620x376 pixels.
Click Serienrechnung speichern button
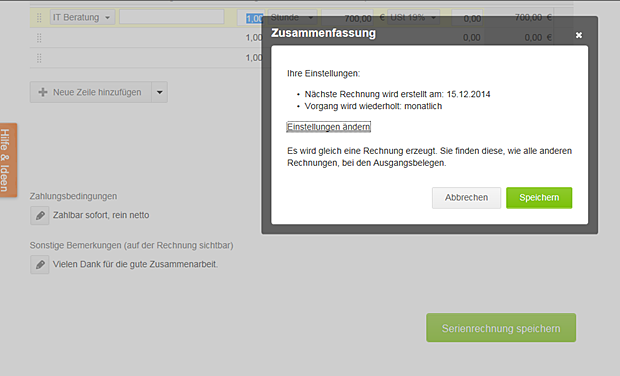(501, 328)
